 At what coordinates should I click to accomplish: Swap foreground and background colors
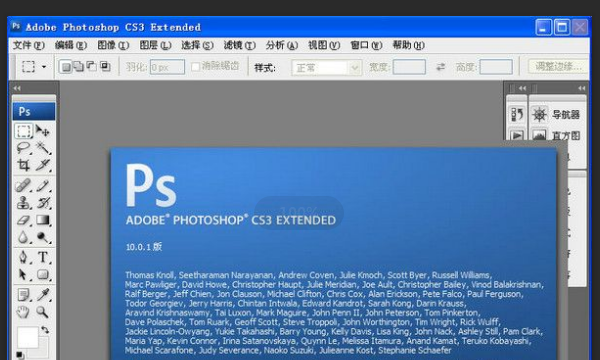pos(45,329)
